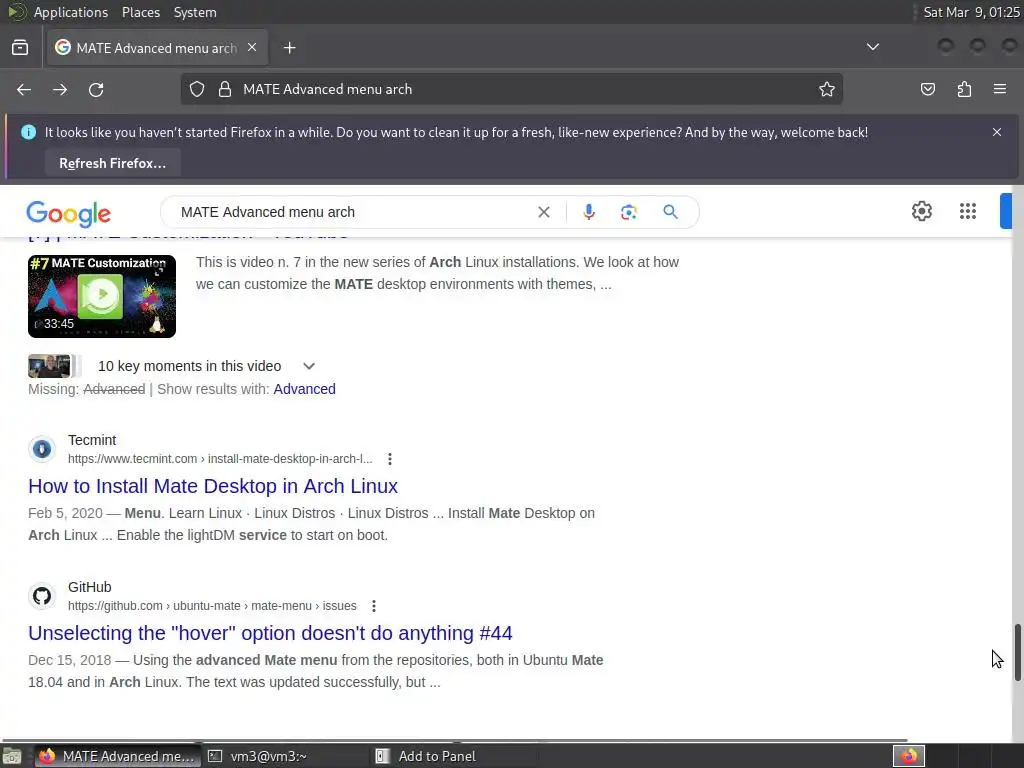
Task: Show results with Advanced link
Action: coord(304,389)
